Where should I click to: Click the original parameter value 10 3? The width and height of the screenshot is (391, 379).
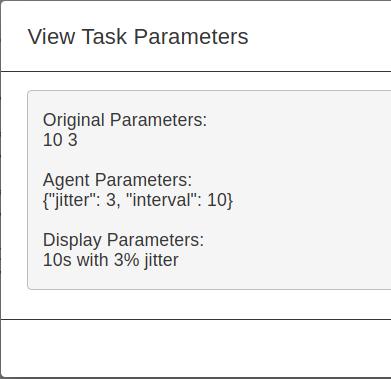tap(60, 140)
